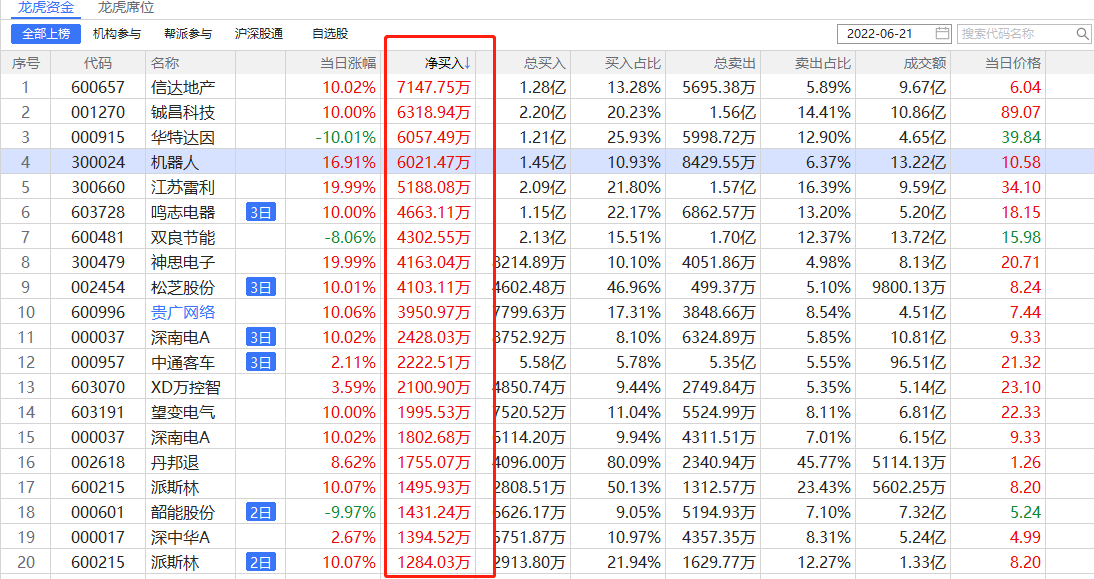Sort by 序号 column header
Viewport: 1094px width, 579px height.
click(26, 63)
